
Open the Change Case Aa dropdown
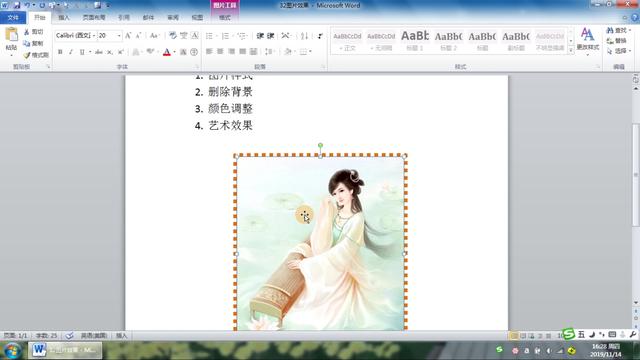click(x=154, y=36)
